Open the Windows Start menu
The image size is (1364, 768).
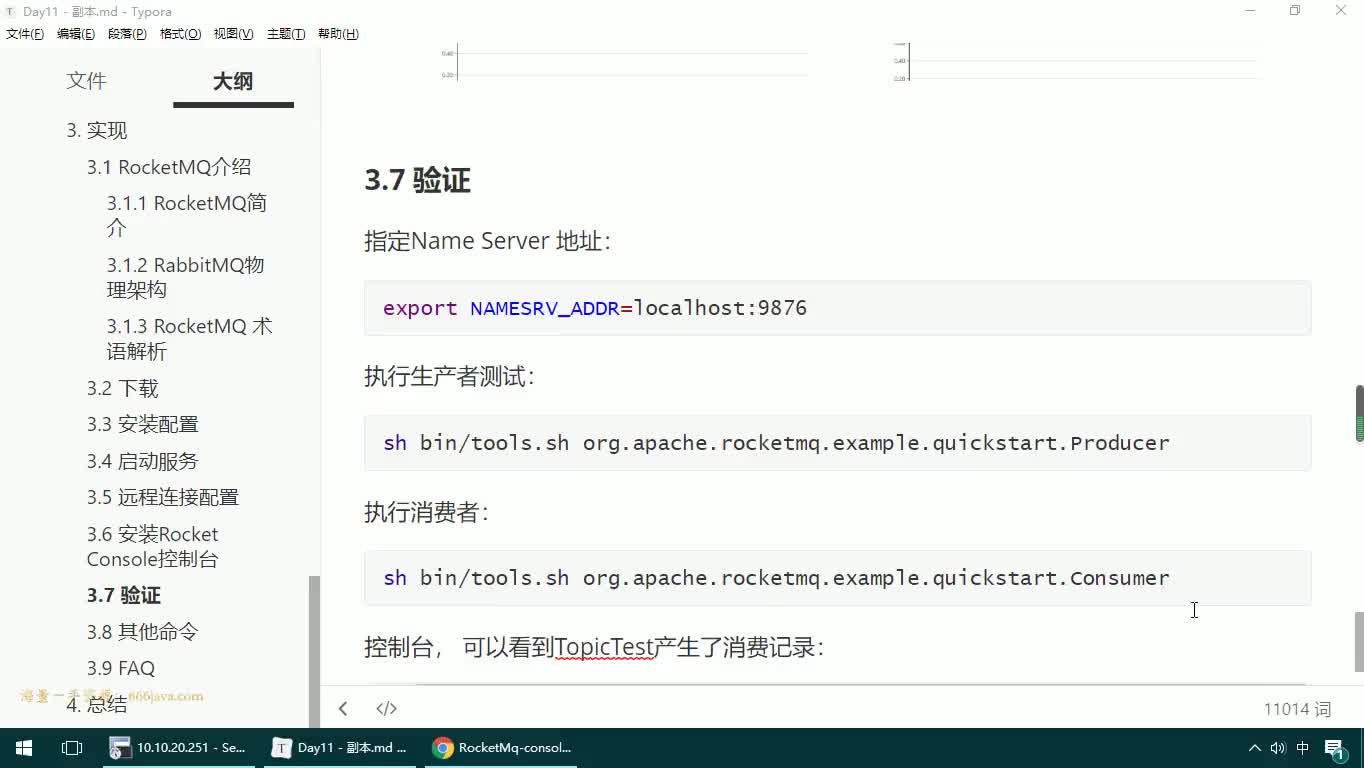24,747
